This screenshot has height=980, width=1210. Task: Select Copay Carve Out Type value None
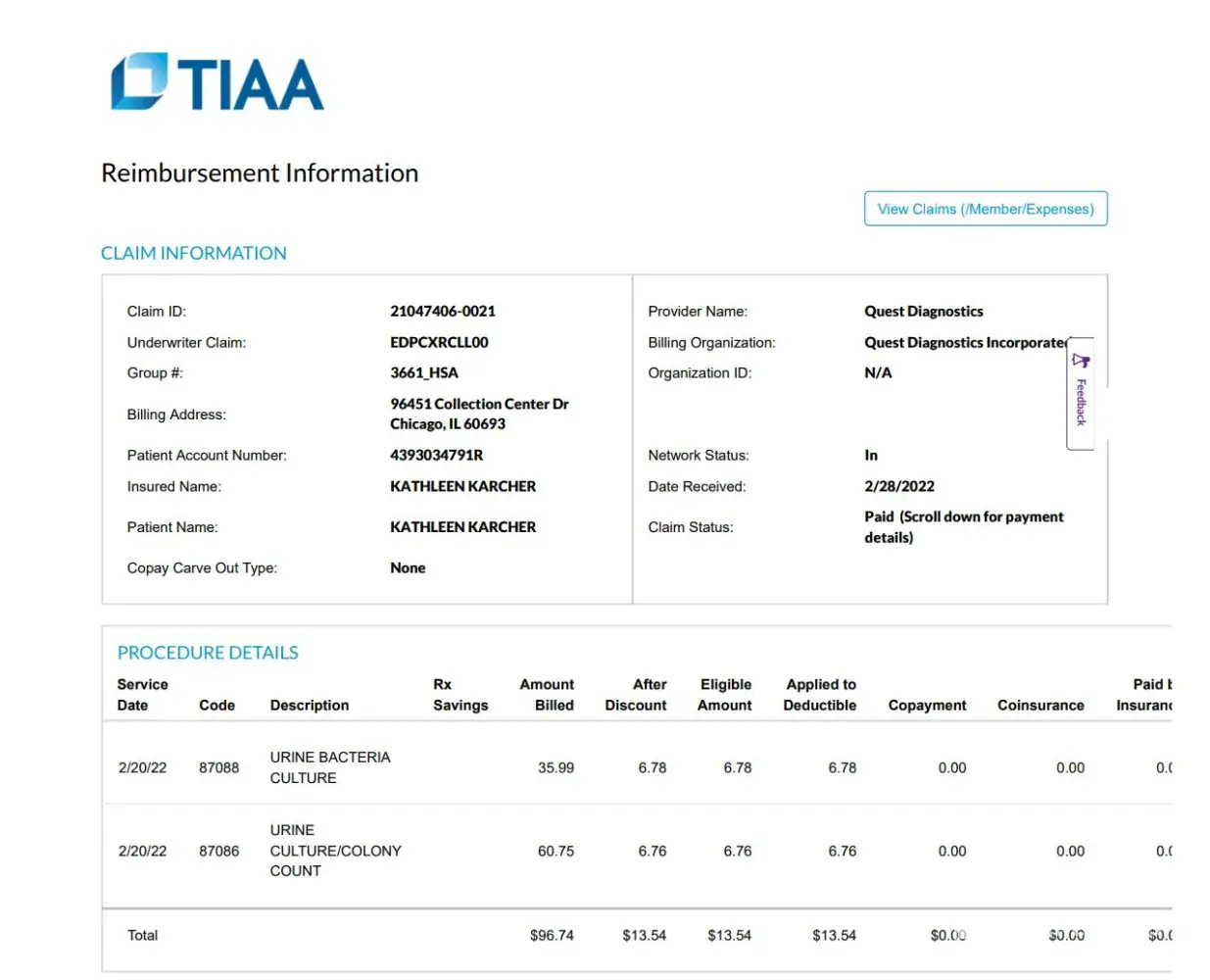408,567
